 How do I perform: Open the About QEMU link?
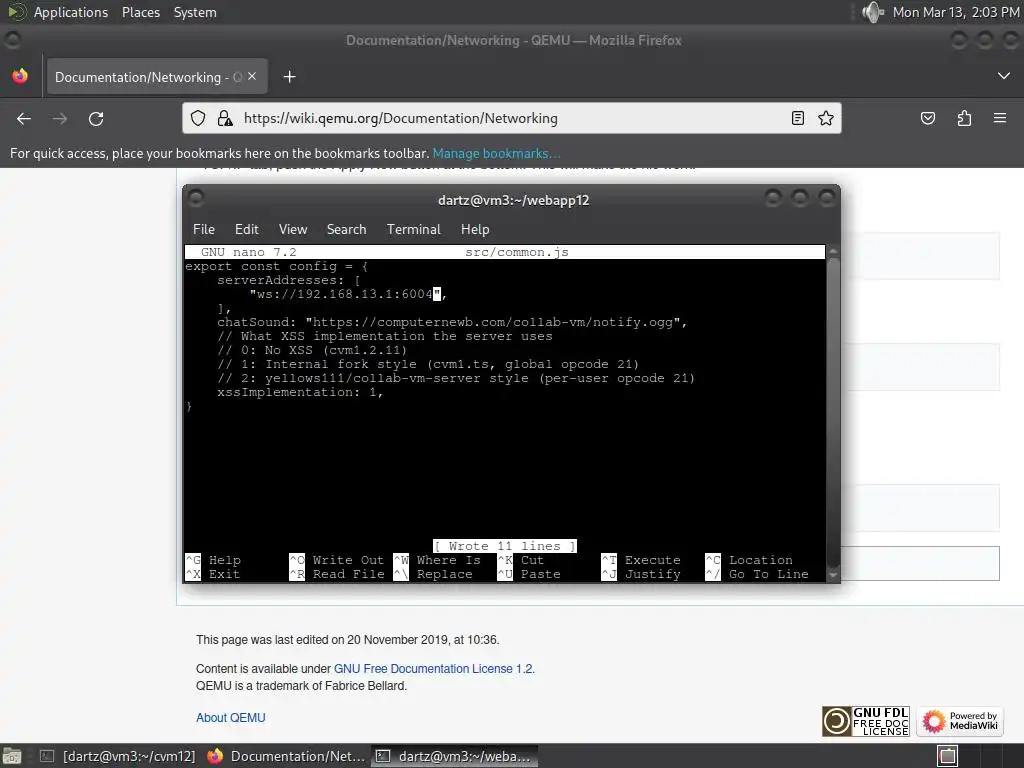[231, 718]
